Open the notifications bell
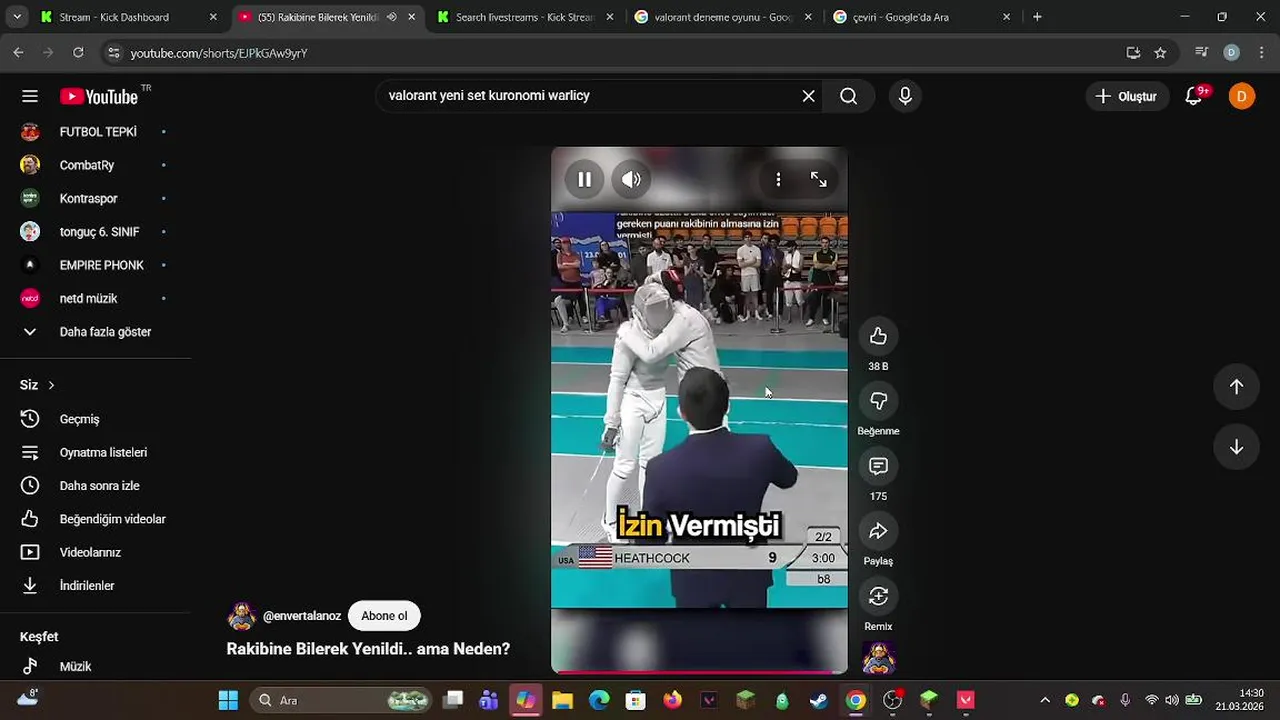The image size is (1280, 720). (x=1194, y=96)
